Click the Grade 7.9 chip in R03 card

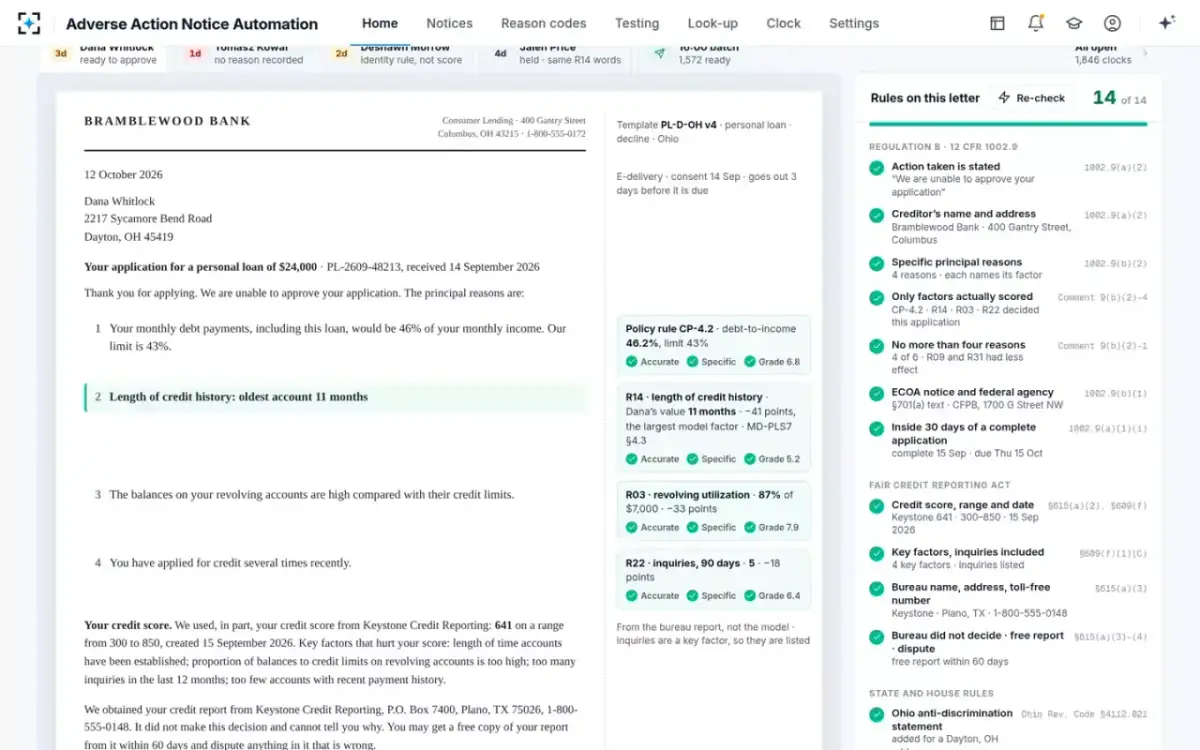click(x=772, y=527)
